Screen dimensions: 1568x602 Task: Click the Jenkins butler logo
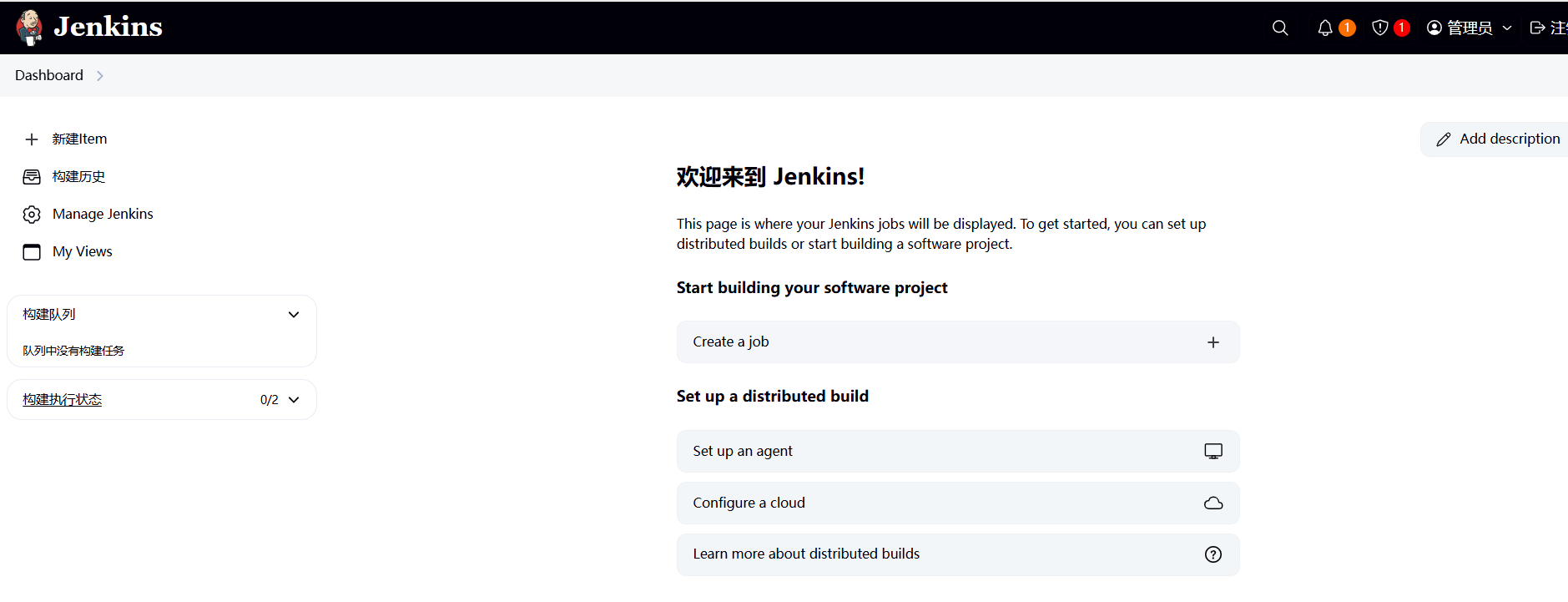click(x=29, y=28)
